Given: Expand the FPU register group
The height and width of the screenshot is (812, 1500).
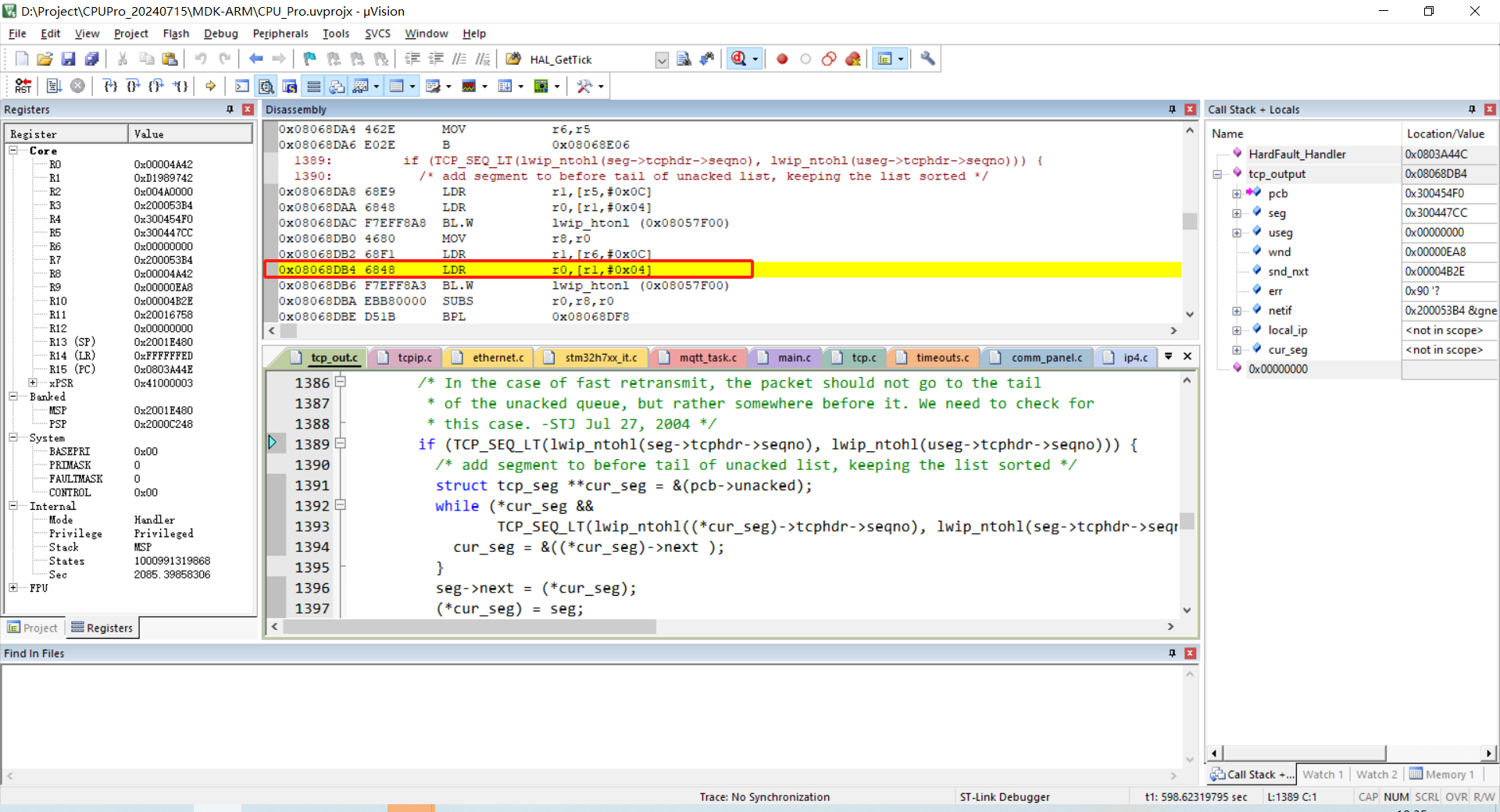Looking at the screenshot, I should click(x=13, y=587).
